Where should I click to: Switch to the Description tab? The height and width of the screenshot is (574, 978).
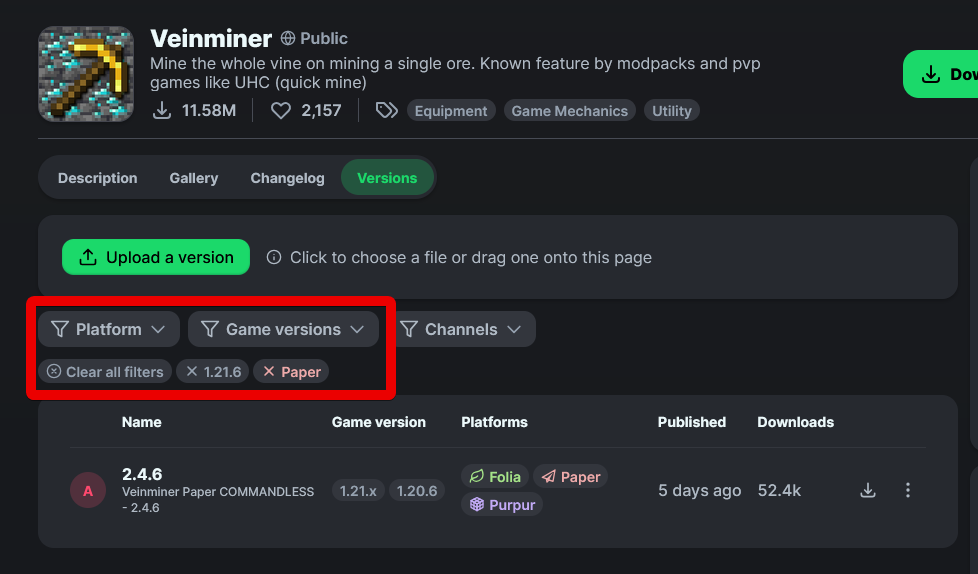(97, 178)
